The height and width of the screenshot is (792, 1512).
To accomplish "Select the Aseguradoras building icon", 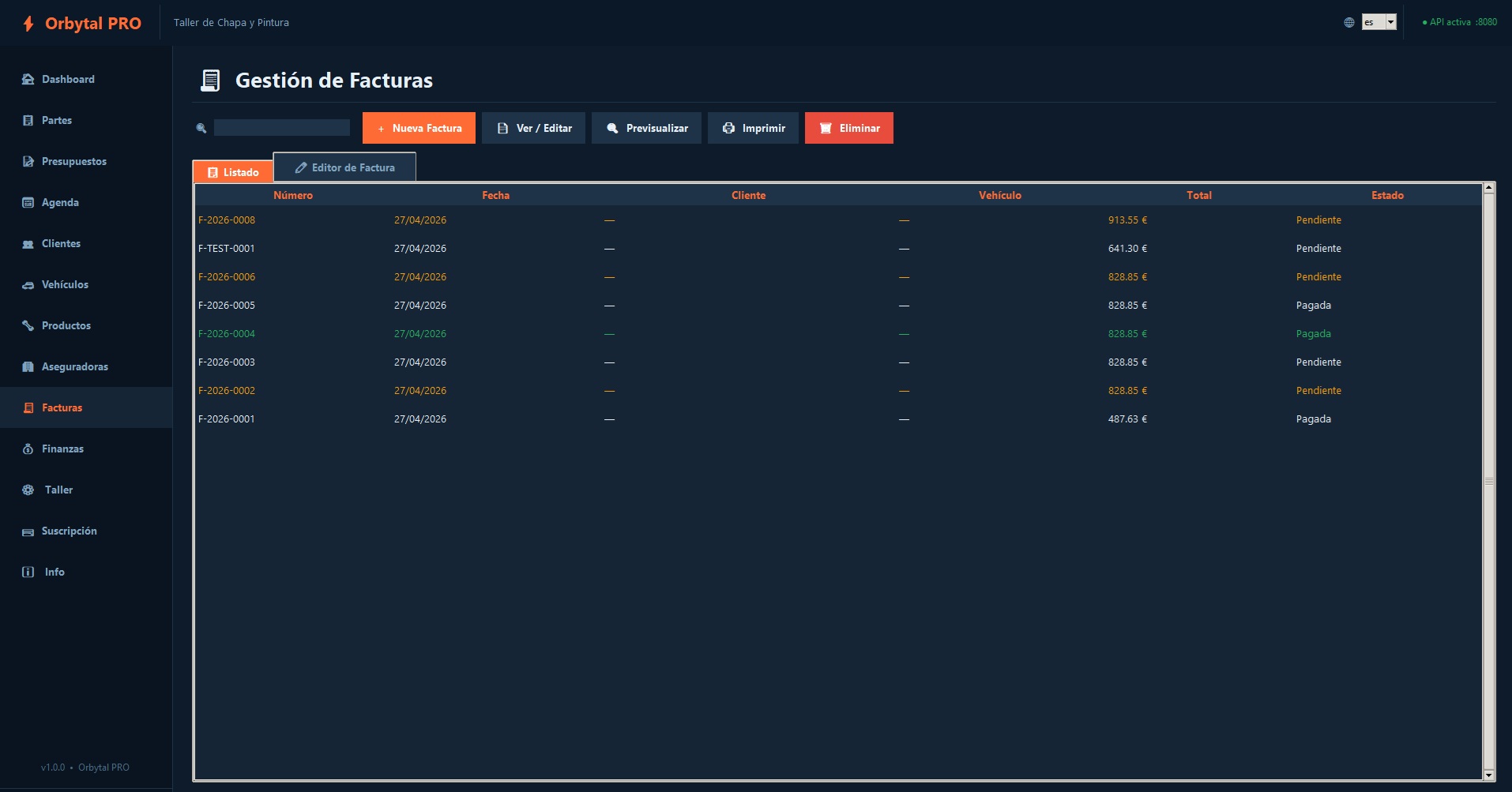I will click(x=28, y=366).
